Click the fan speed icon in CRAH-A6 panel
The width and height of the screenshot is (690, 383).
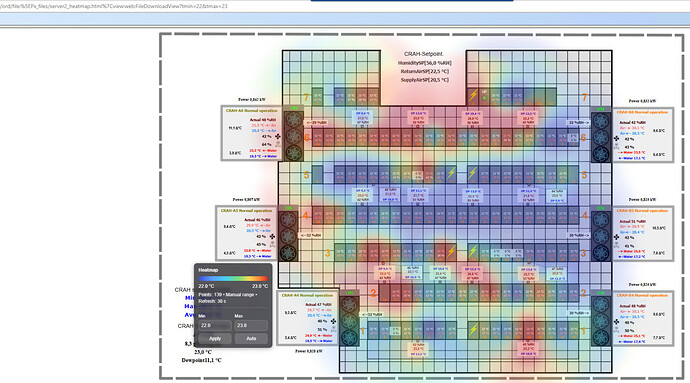coord(278,136)
